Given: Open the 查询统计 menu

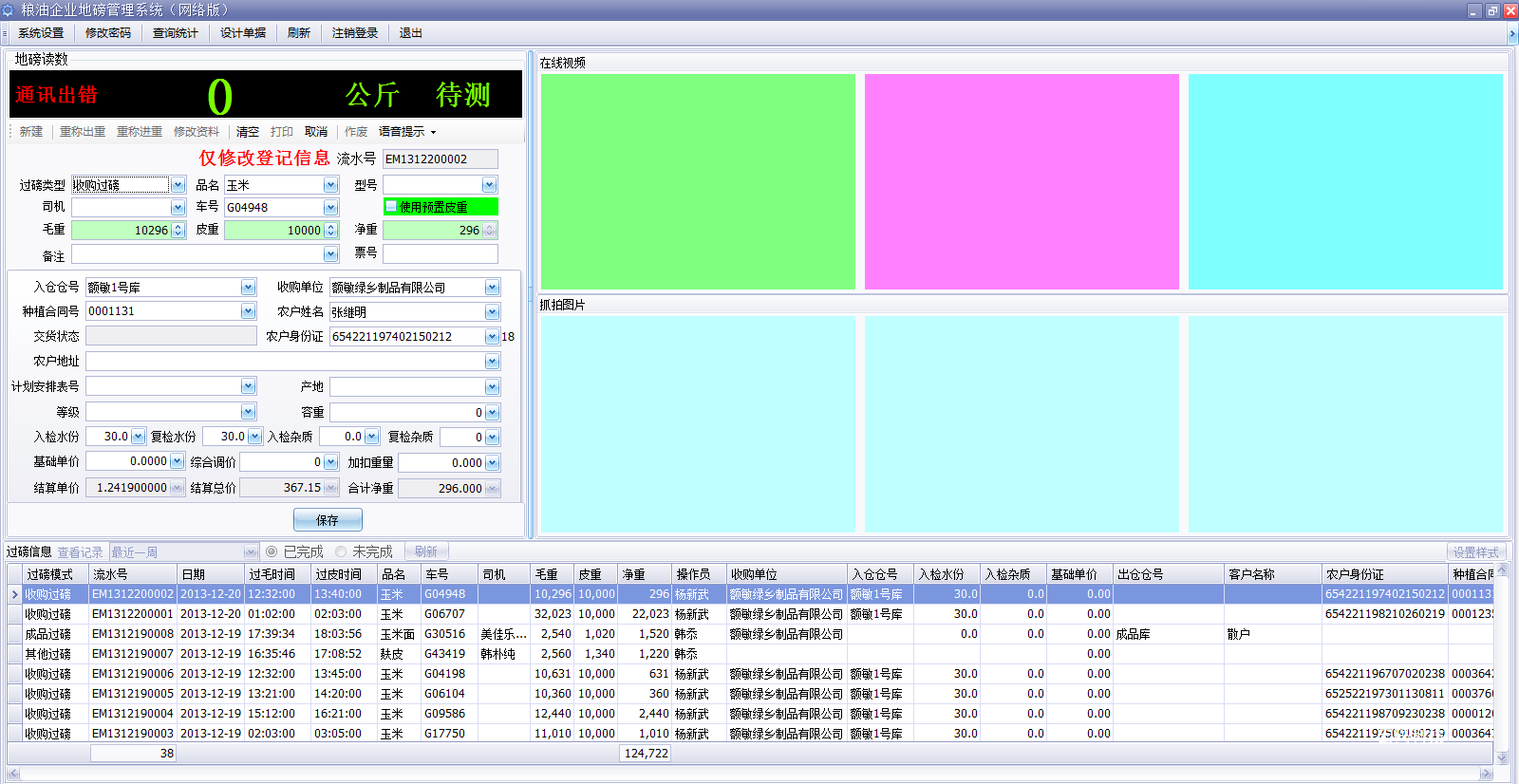Looking at the screenshot, I should [176, 33].
